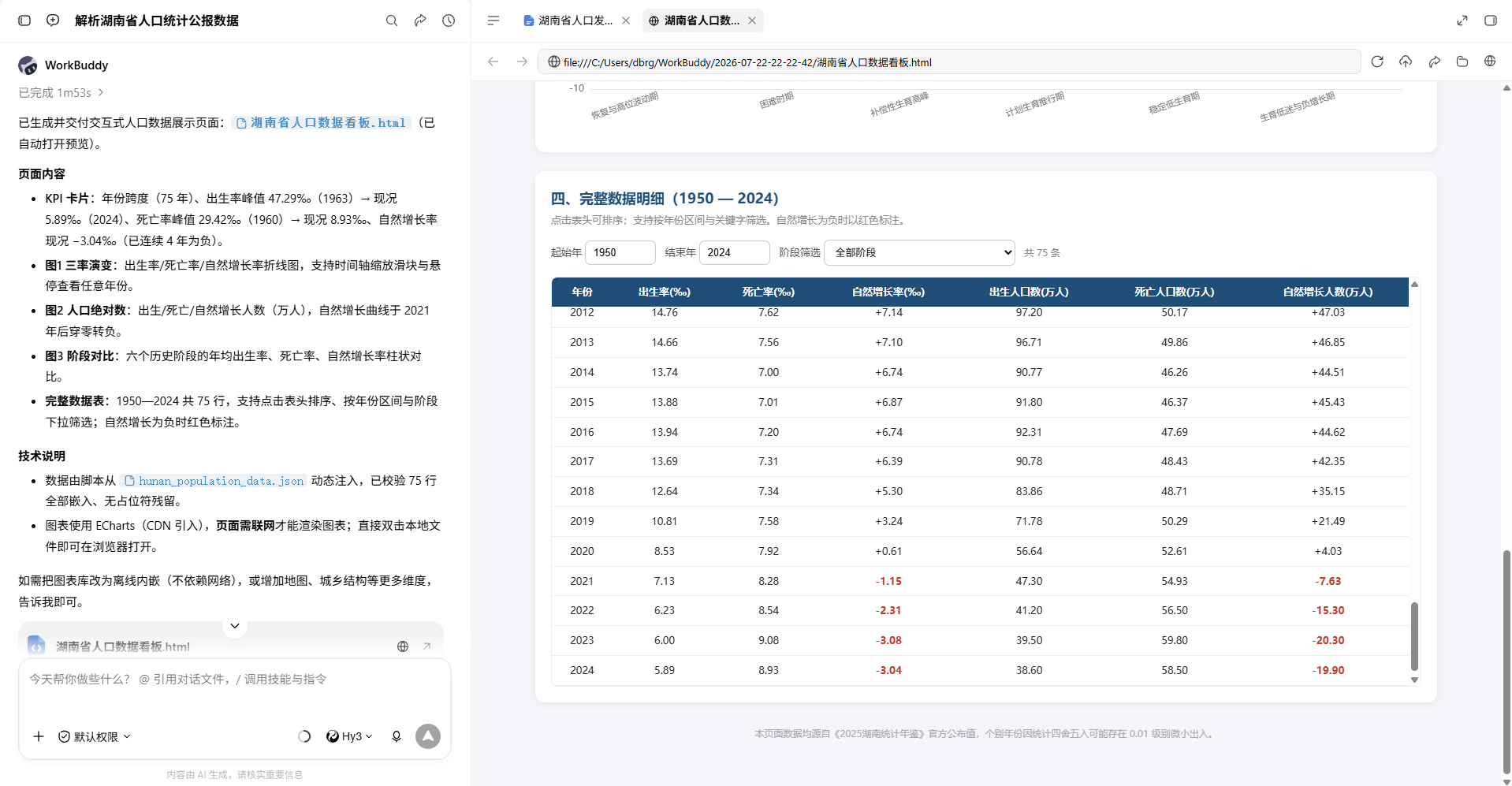Click the page's vertical scrollbar thumb
This screenshot has height=786, width=1512.
(x=1506, y=662)
